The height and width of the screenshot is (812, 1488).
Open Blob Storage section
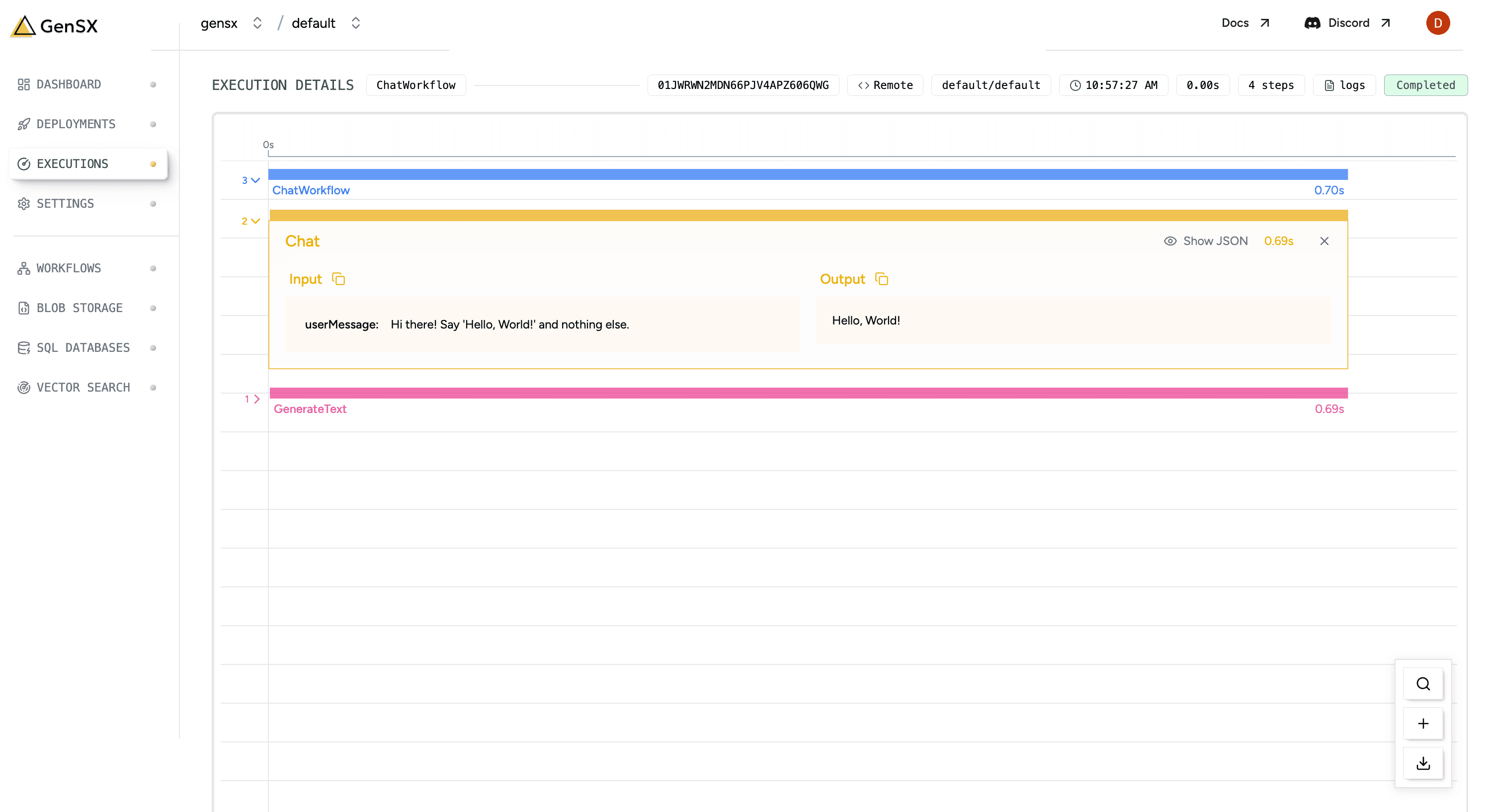(x=80, y=308)
